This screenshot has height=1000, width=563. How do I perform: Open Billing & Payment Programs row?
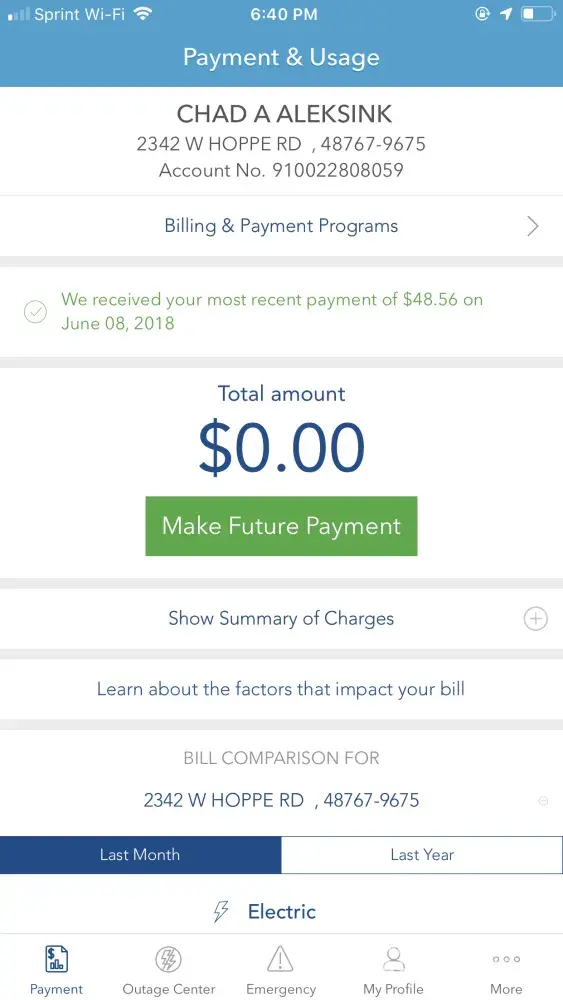[x=281, y=226]
